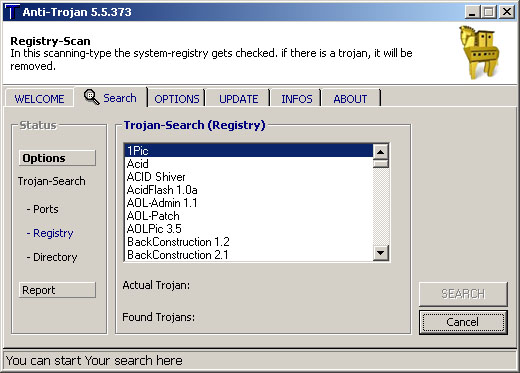Screen dimensions: 520x373
Task: Click the SEARCH button
Action: [463, 294]
